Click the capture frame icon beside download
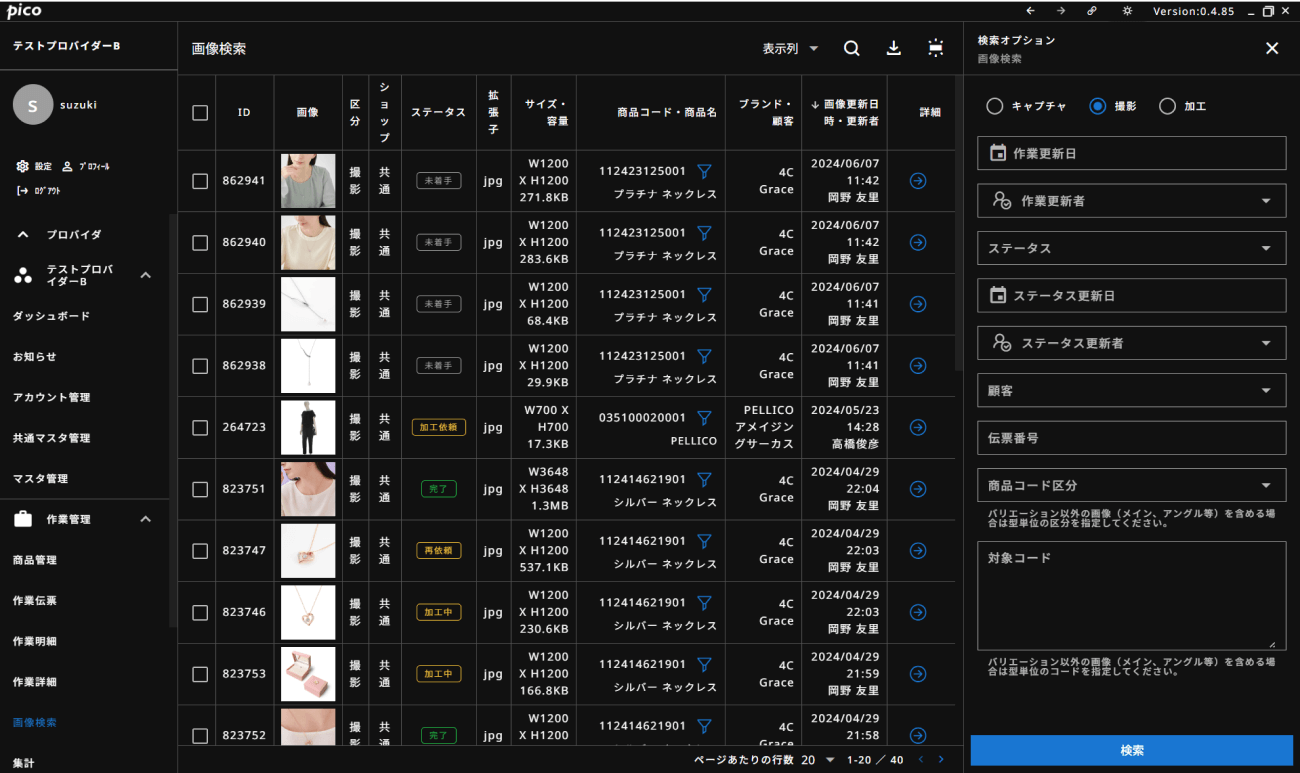The width and height of the screenshot is (1300, 773). click(936, 48)
